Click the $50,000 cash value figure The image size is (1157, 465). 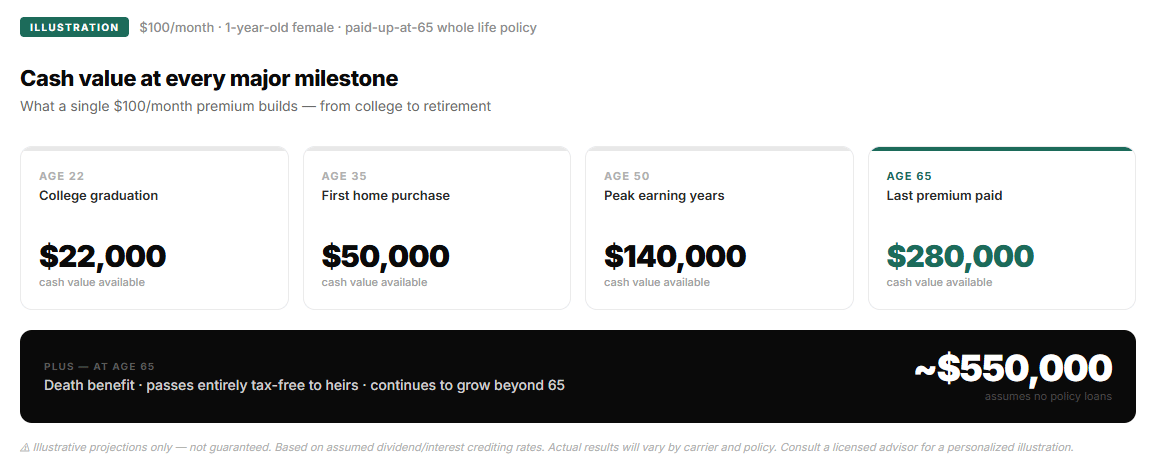point(385,256)
